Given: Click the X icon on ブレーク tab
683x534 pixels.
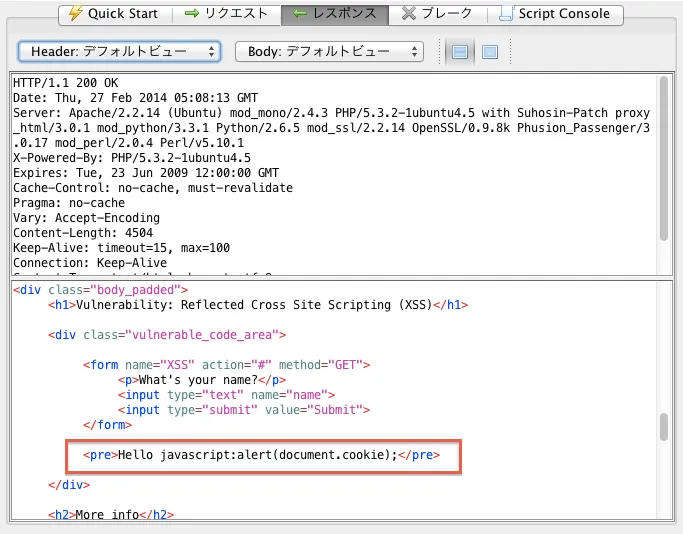Looking at the screenshot, I should pos(409,14).
